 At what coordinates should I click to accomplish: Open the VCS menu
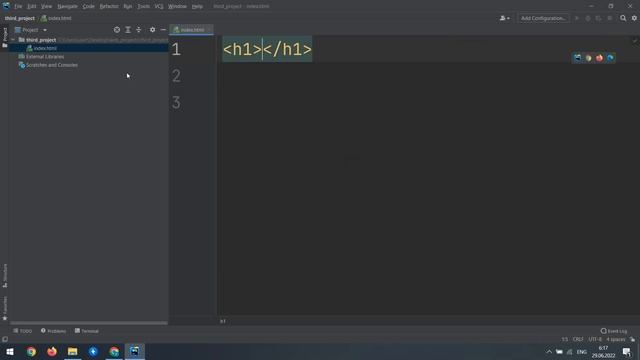tap(159, 6)
